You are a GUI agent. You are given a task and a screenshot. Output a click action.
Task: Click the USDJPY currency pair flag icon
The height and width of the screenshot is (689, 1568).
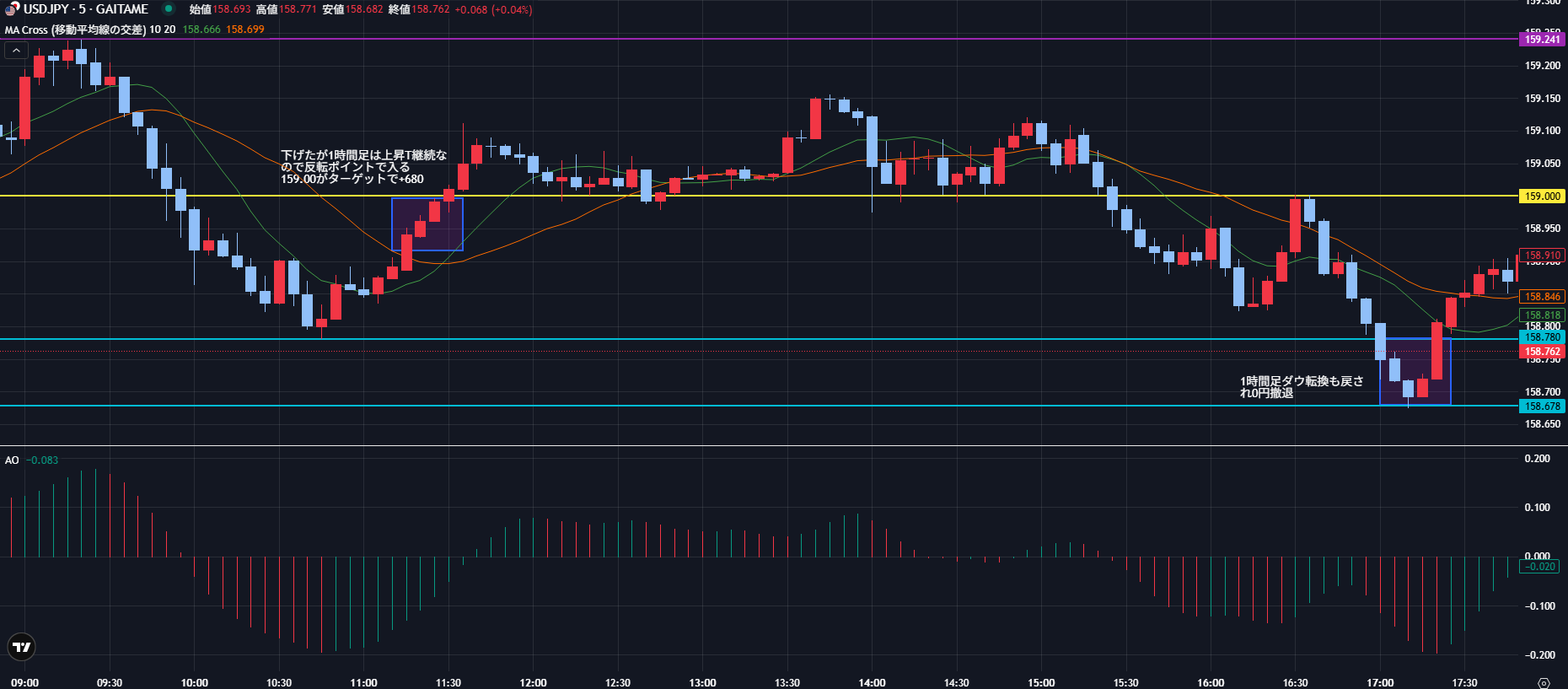[x=12, y=9]
